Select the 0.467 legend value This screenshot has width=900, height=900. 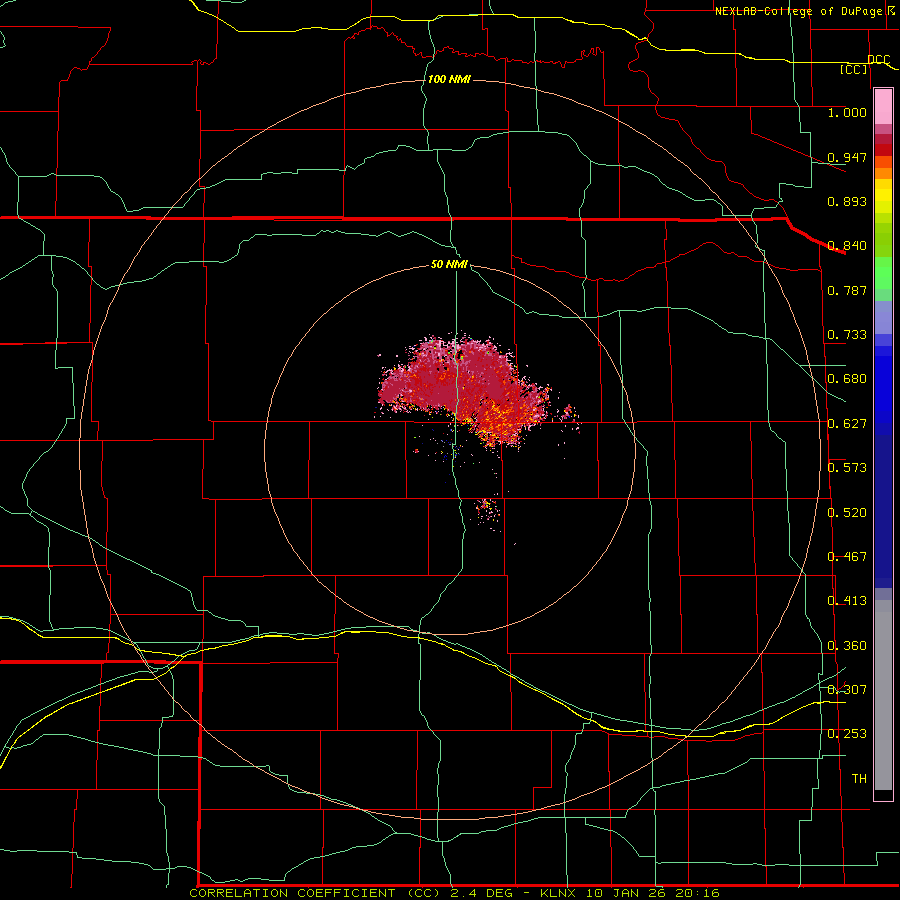[x=847, y=557]
